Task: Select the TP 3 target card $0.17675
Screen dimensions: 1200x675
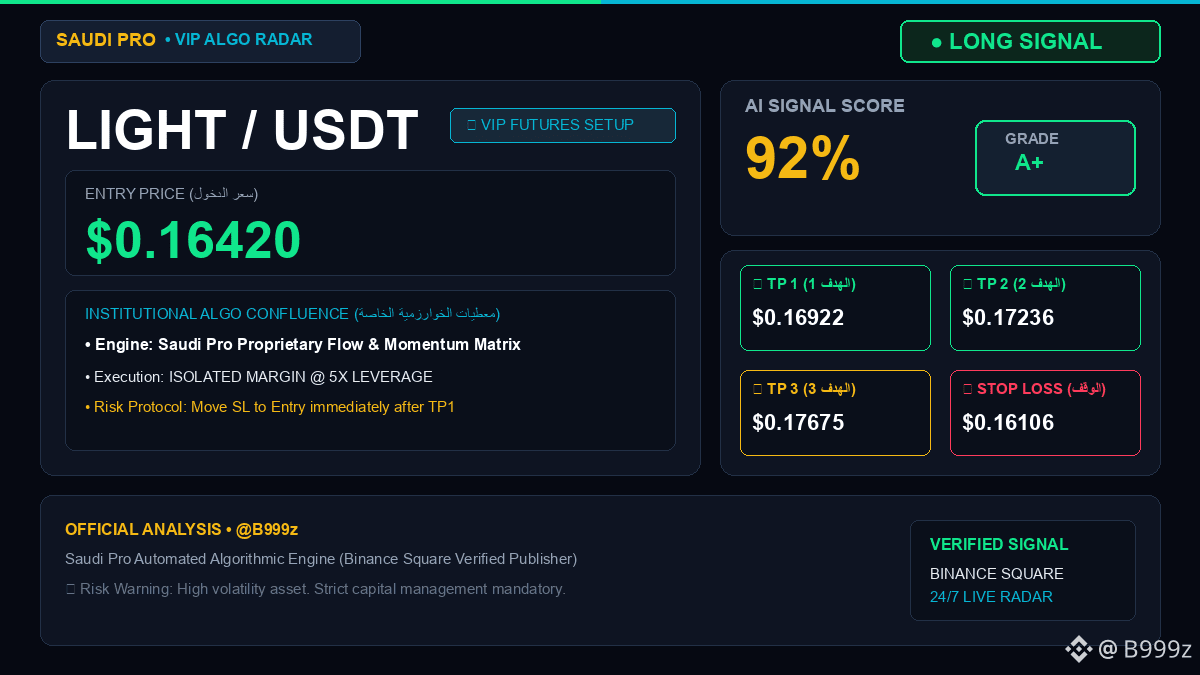Action: pyautogui.click(x=835, y=413)
